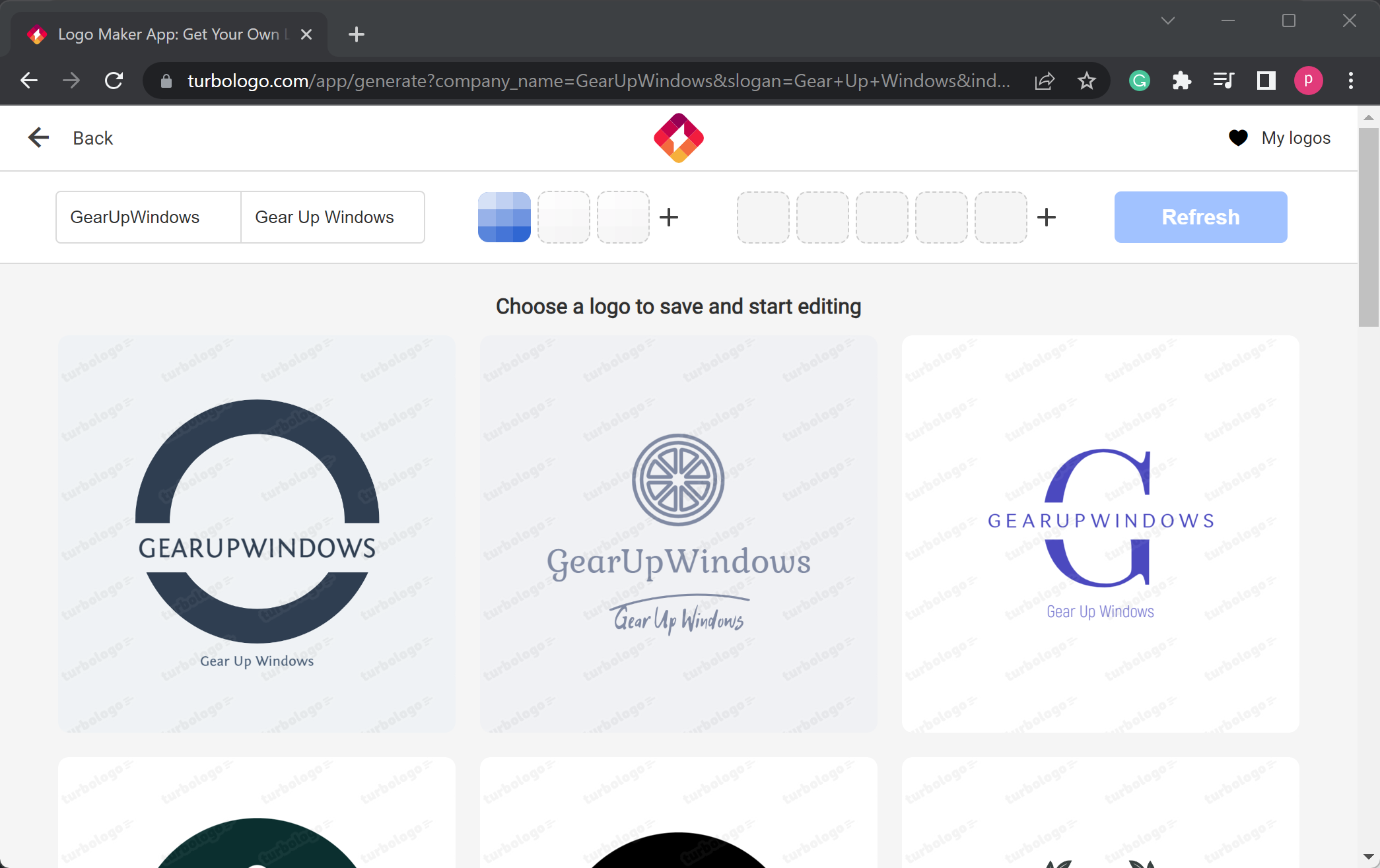Image resolution: width=1380 pixels, height=868 pixels.
Task: Bookmark this tab with star icon
Action: (1087, 81)
